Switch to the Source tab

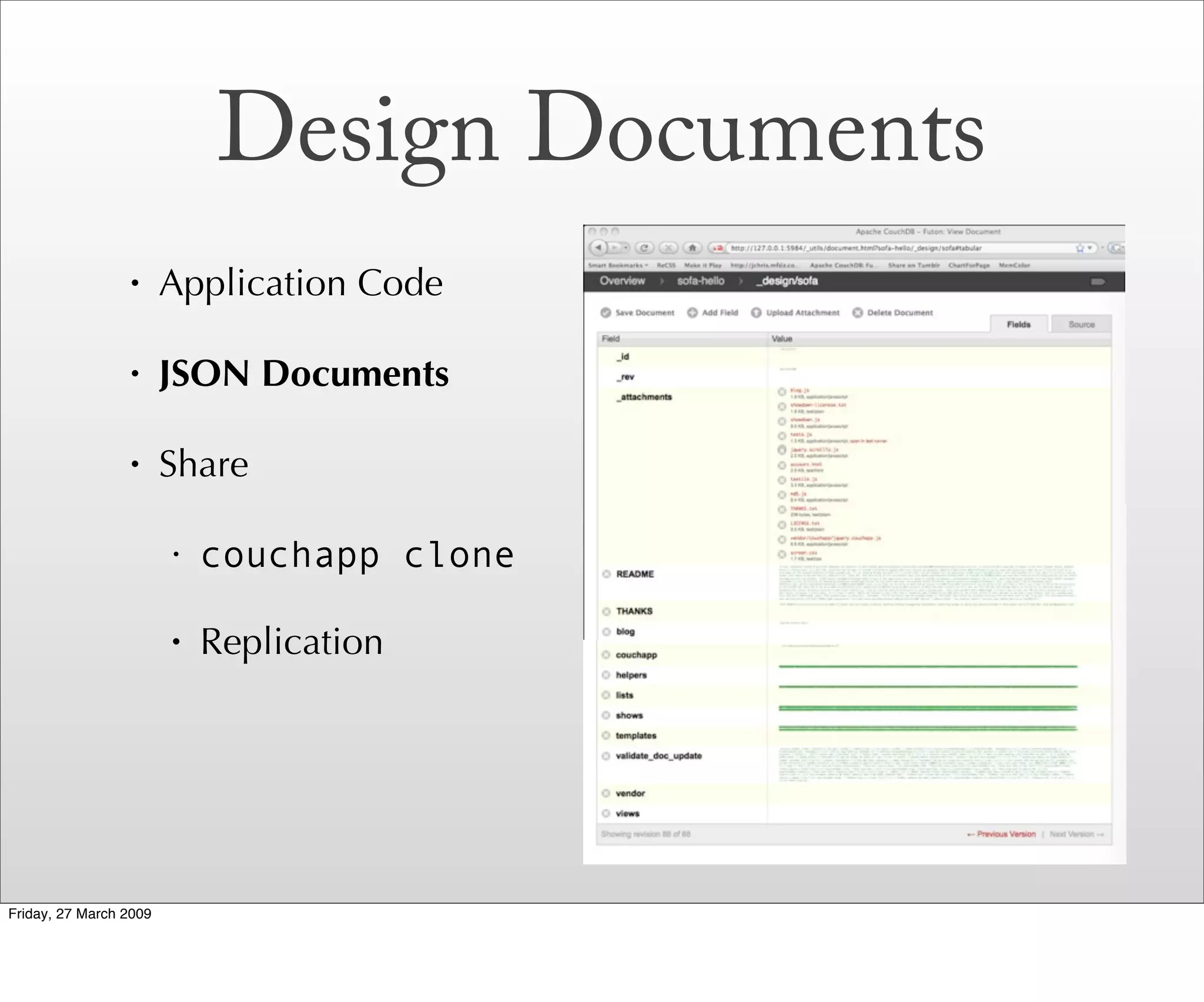1082,324
